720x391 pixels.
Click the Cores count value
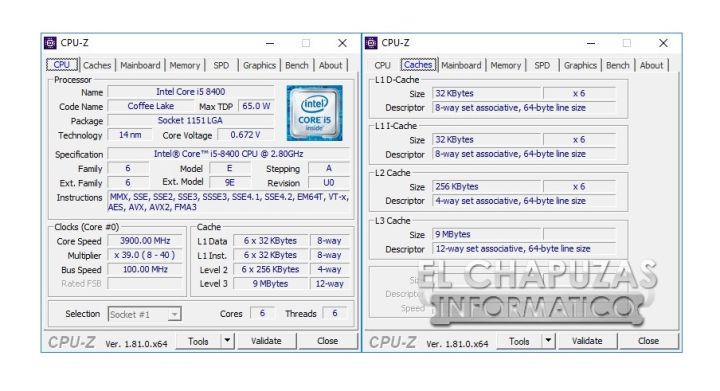click(x=262, y=313)
